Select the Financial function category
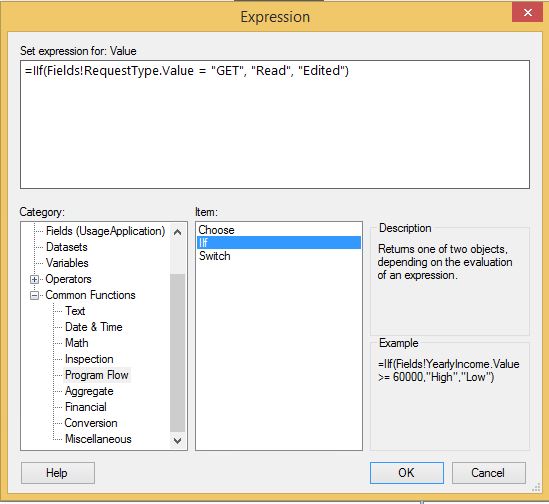The image size is (549, 504). pyautogui.click(x=85, y=407)
